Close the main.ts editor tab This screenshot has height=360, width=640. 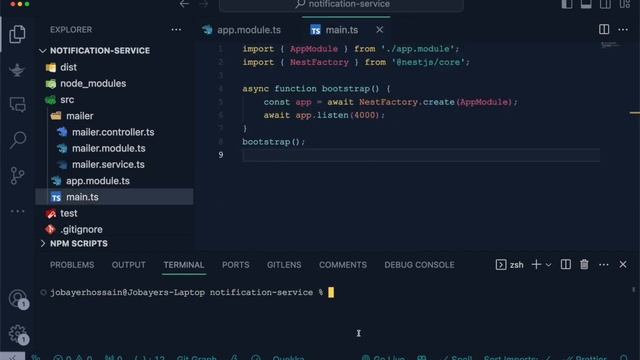(380, 30)
